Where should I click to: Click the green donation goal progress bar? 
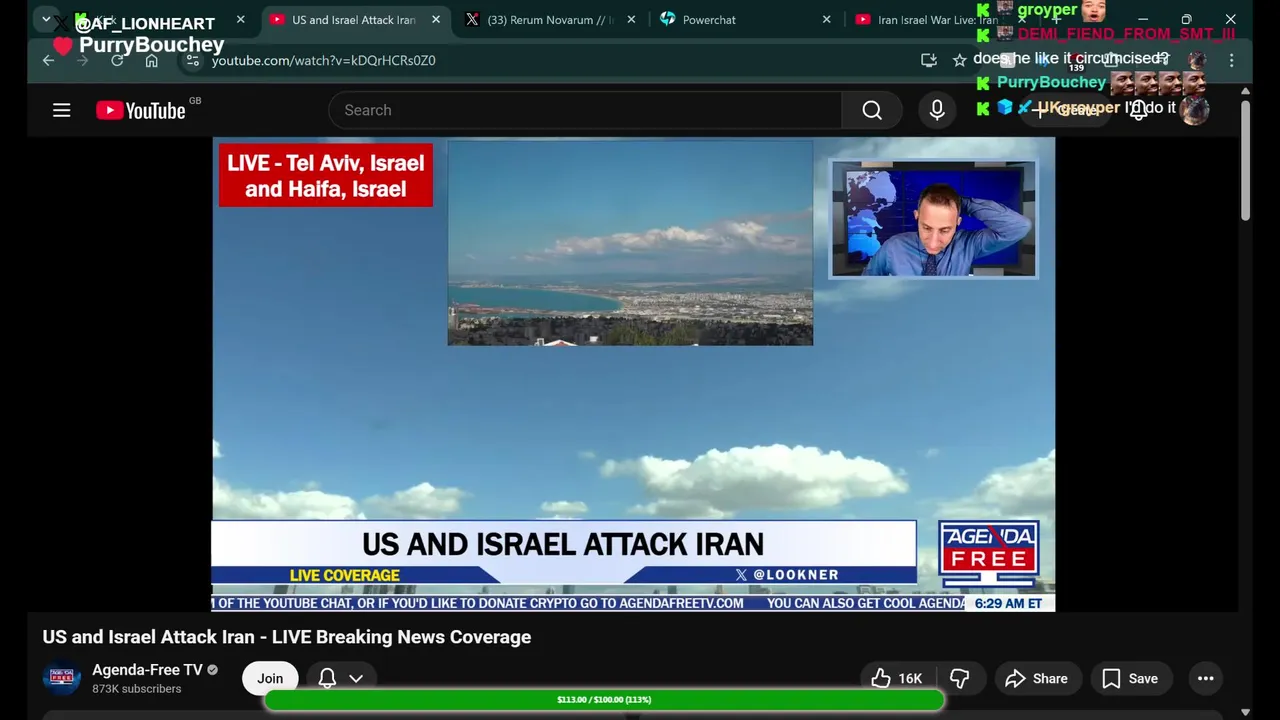coord(604,700)
